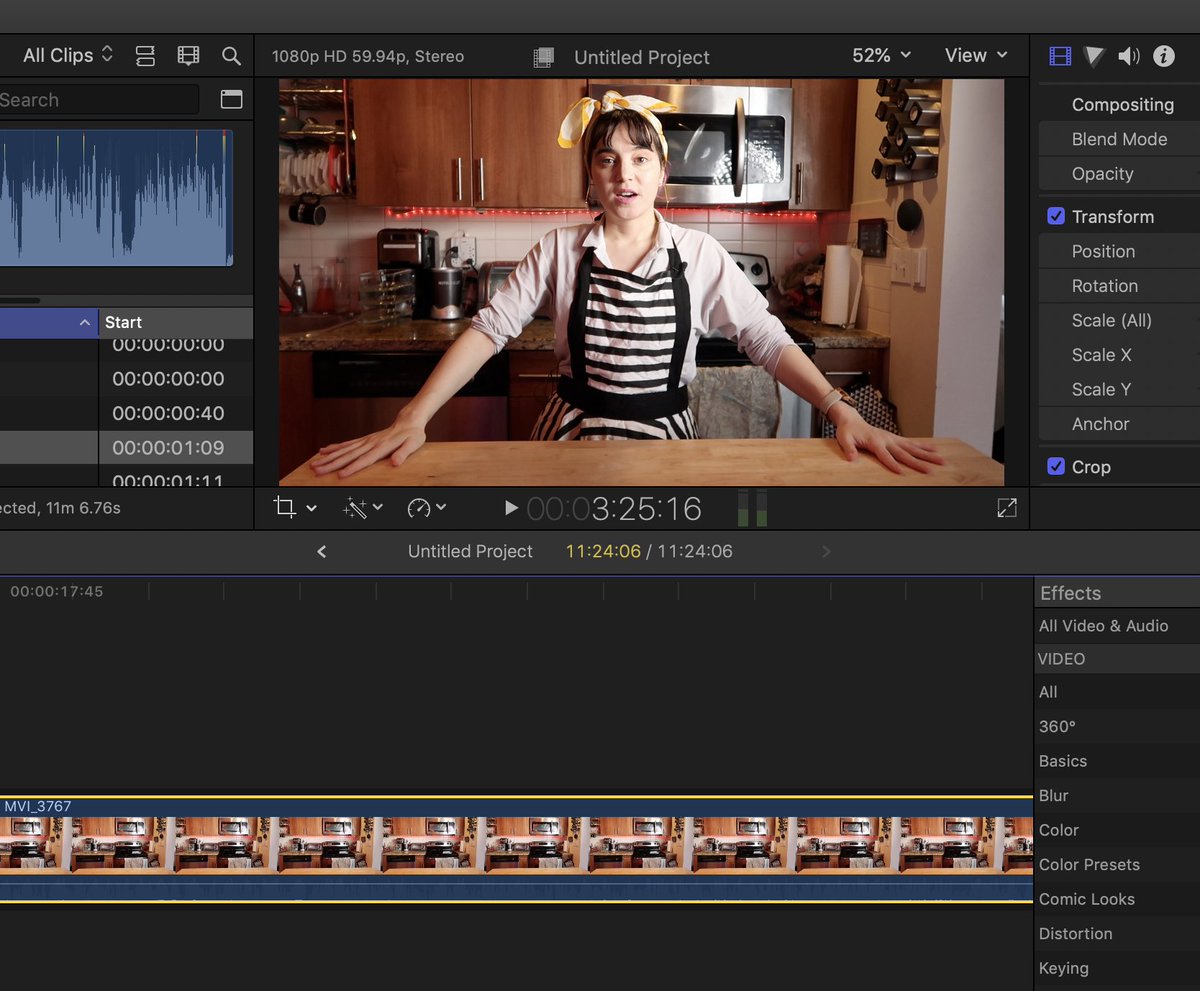Select the Blur effects category
Image resolution: width=1200 pixels, height=991 pixels.
tap(1054, 796)
